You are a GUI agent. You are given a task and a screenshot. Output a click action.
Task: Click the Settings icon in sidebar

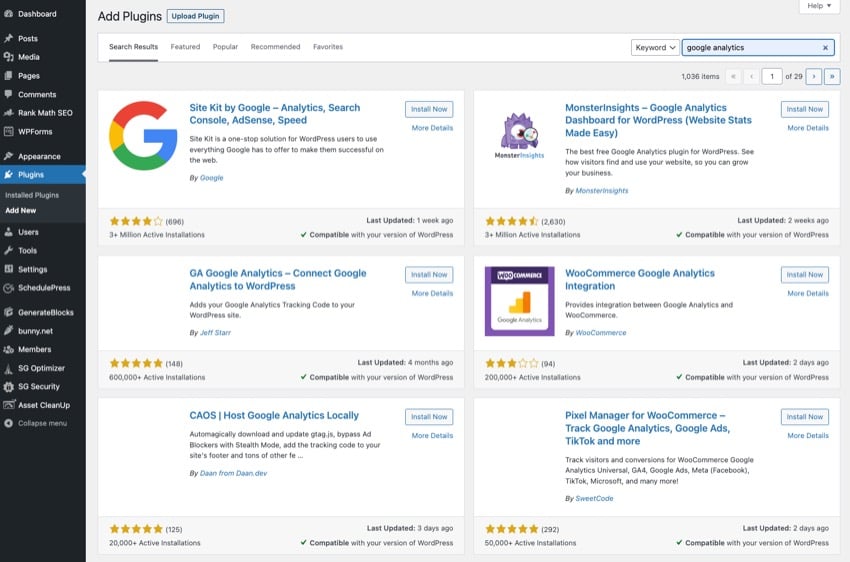coord(9,269)
